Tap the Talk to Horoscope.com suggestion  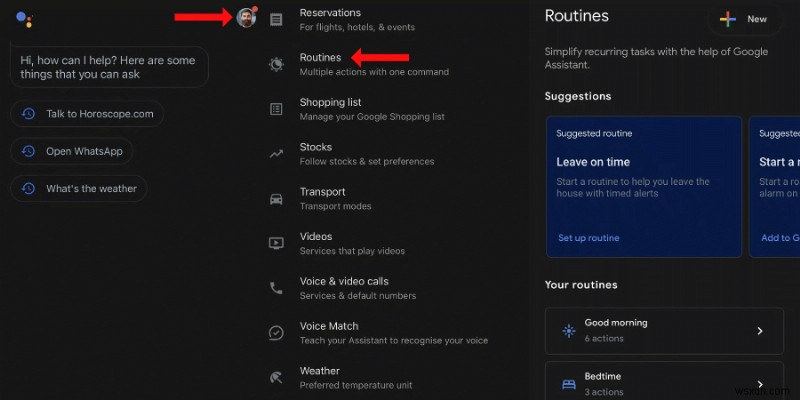click(x=89, y=114)
